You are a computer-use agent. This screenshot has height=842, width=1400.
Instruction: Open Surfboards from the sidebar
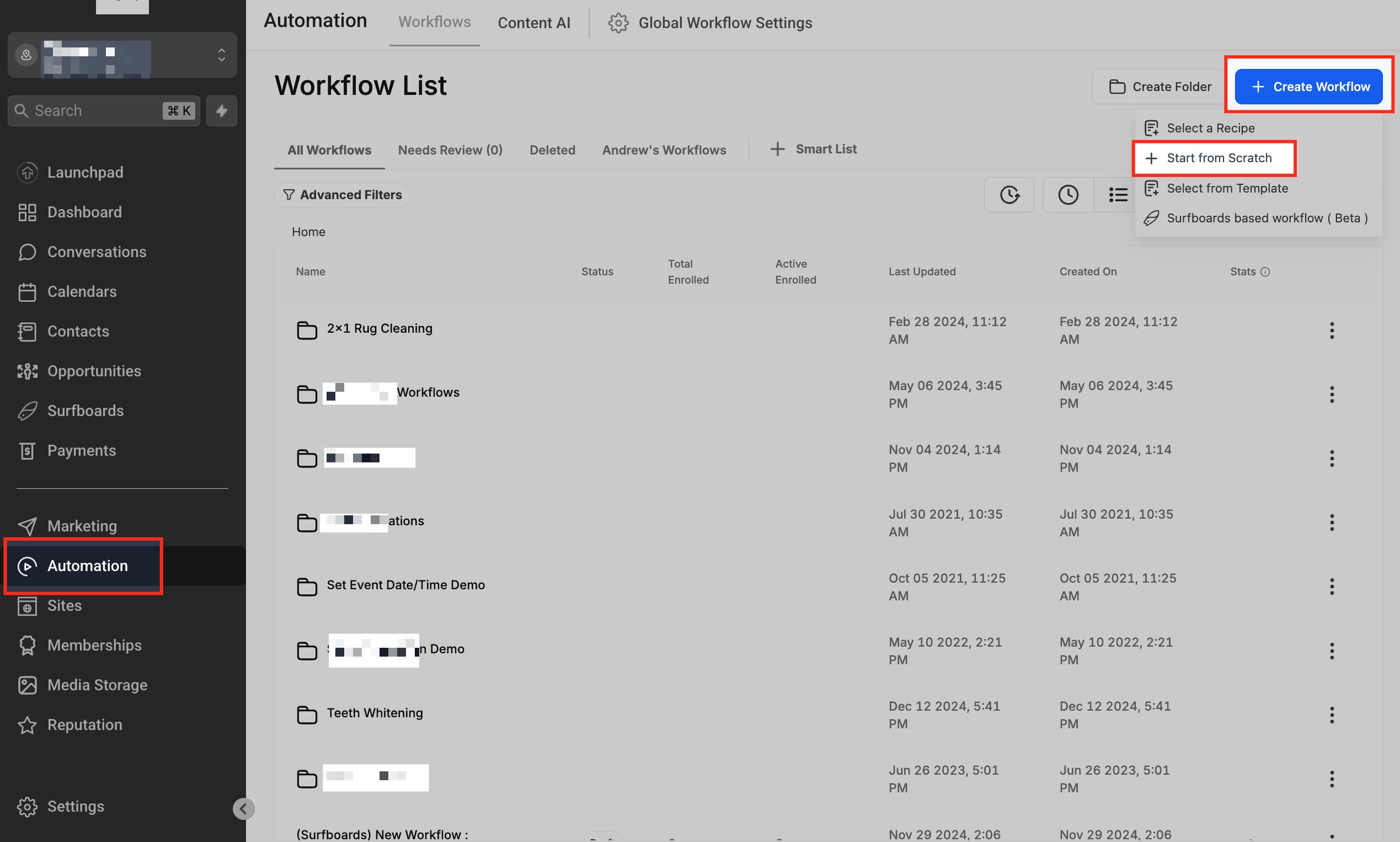point(85,410)
